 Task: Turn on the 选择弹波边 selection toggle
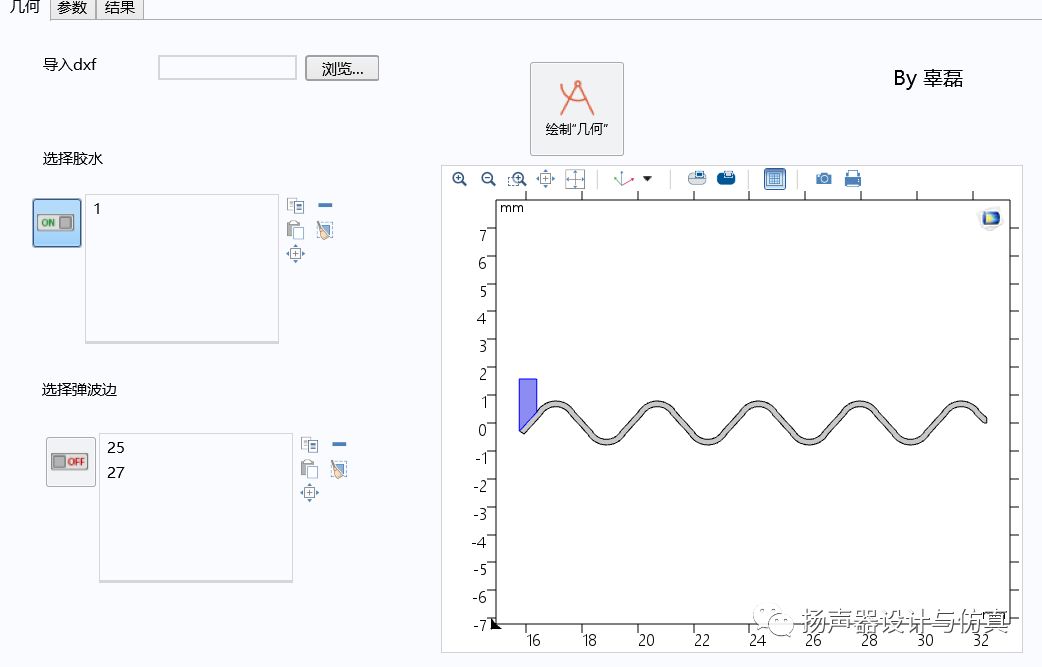tap(71, 462)
